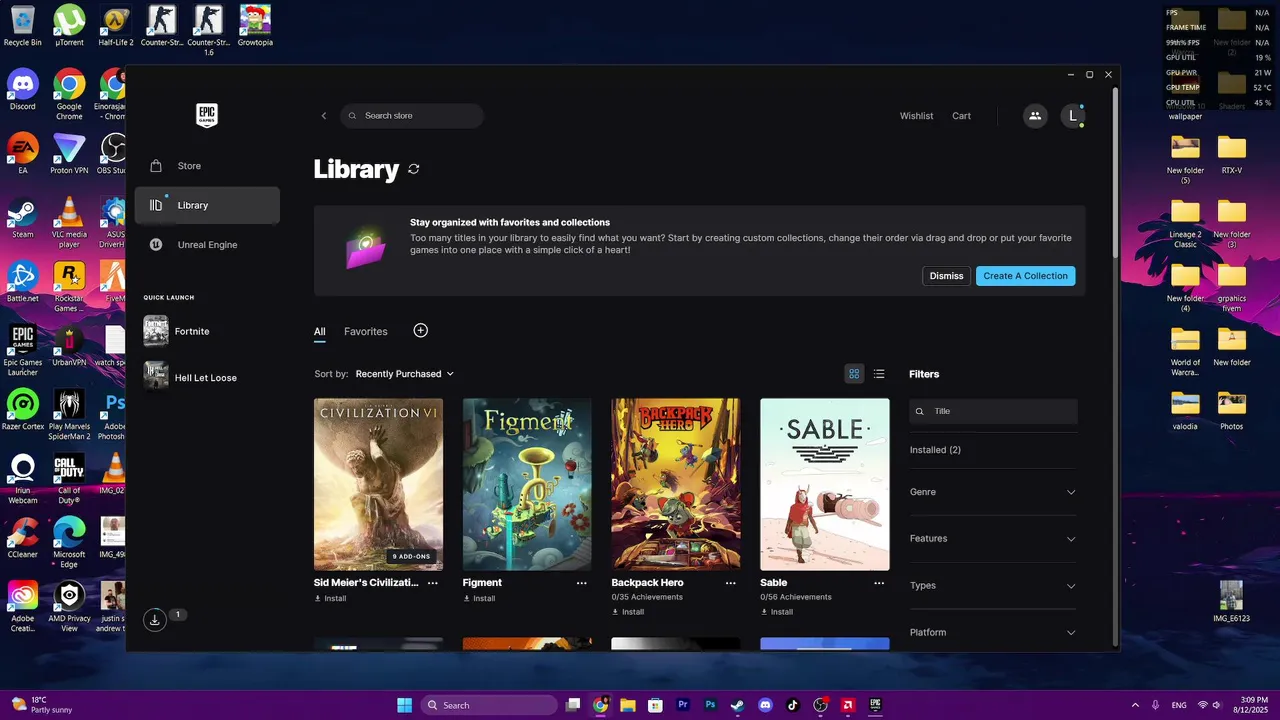Go back using the arrow
Image resolution: width=1280 pixels, height=720 pixels.
(x=324, y=116)
